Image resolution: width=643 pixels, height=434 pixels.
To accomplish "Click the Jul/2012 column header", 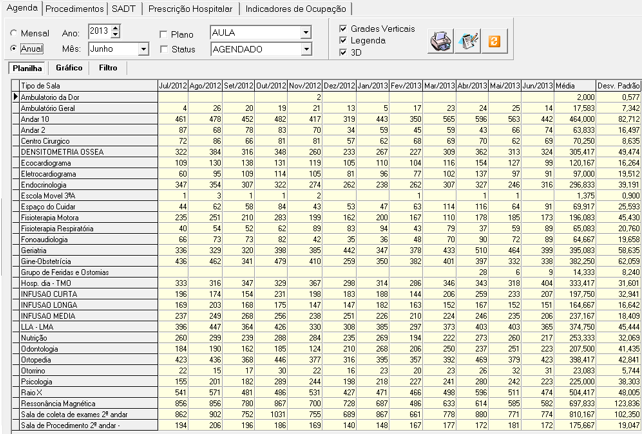I will click(173, 86).
